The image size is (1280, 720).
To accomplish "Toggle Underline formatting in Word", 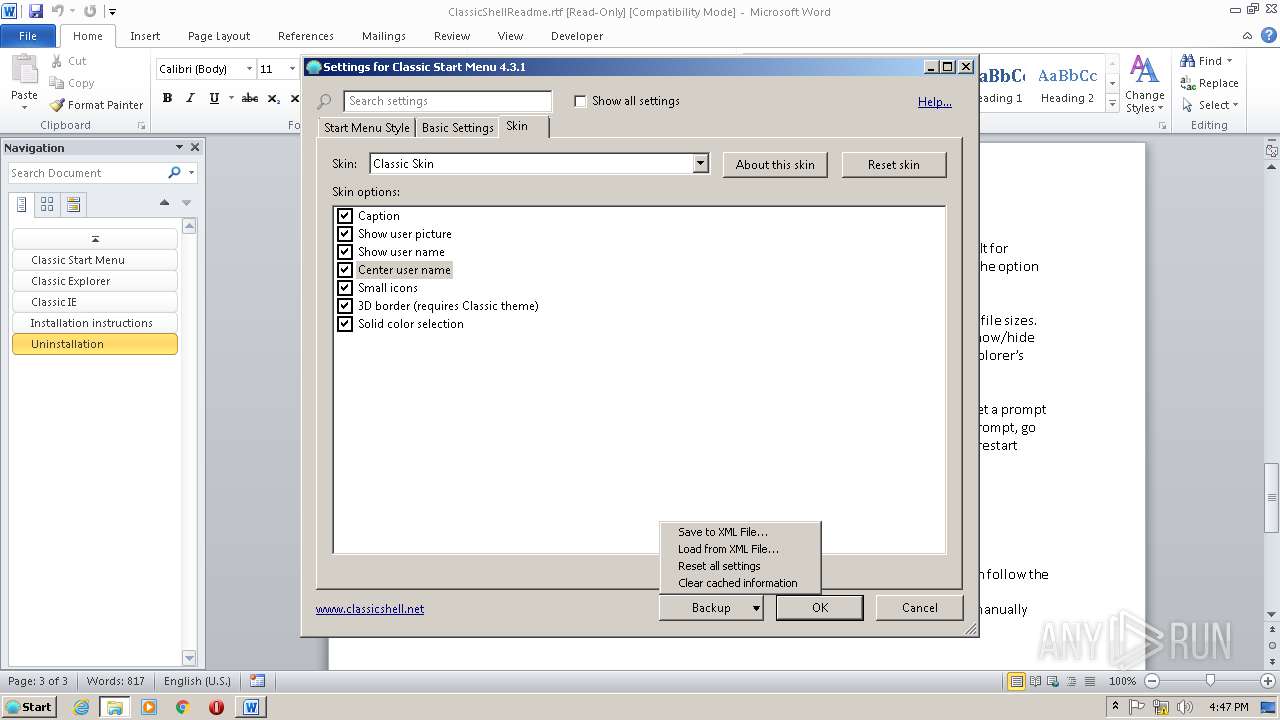I will tap(214, 98).
